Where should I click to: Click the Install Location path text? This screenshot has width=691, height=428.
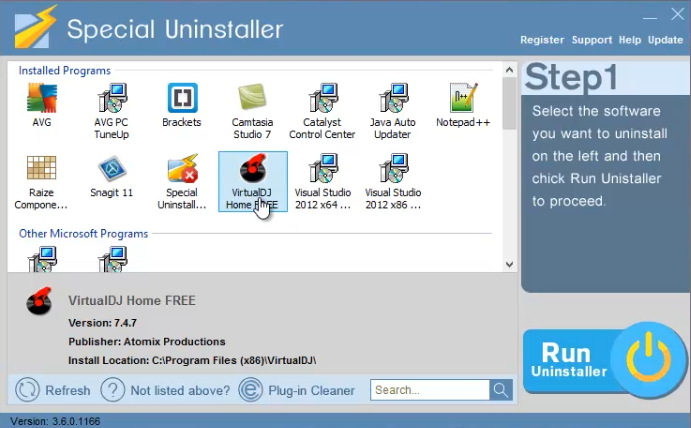coord(192,361)
